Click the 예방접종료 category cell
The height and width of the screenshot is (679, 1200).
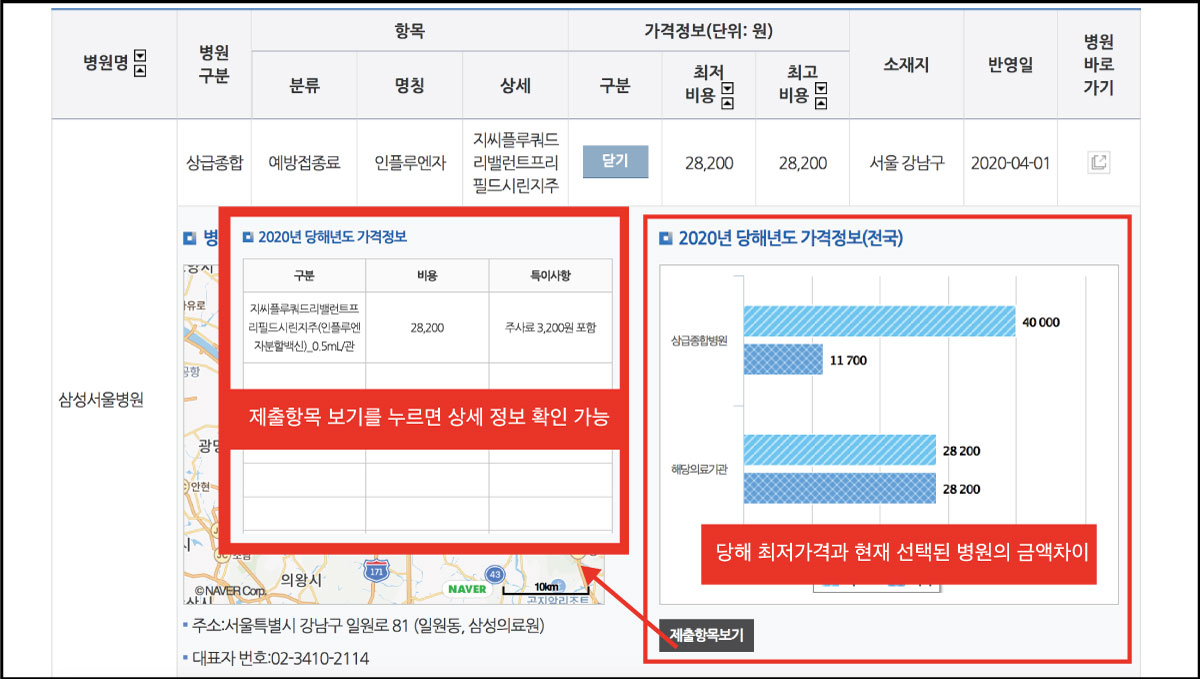pyautogui.click(x=304, y=162)
